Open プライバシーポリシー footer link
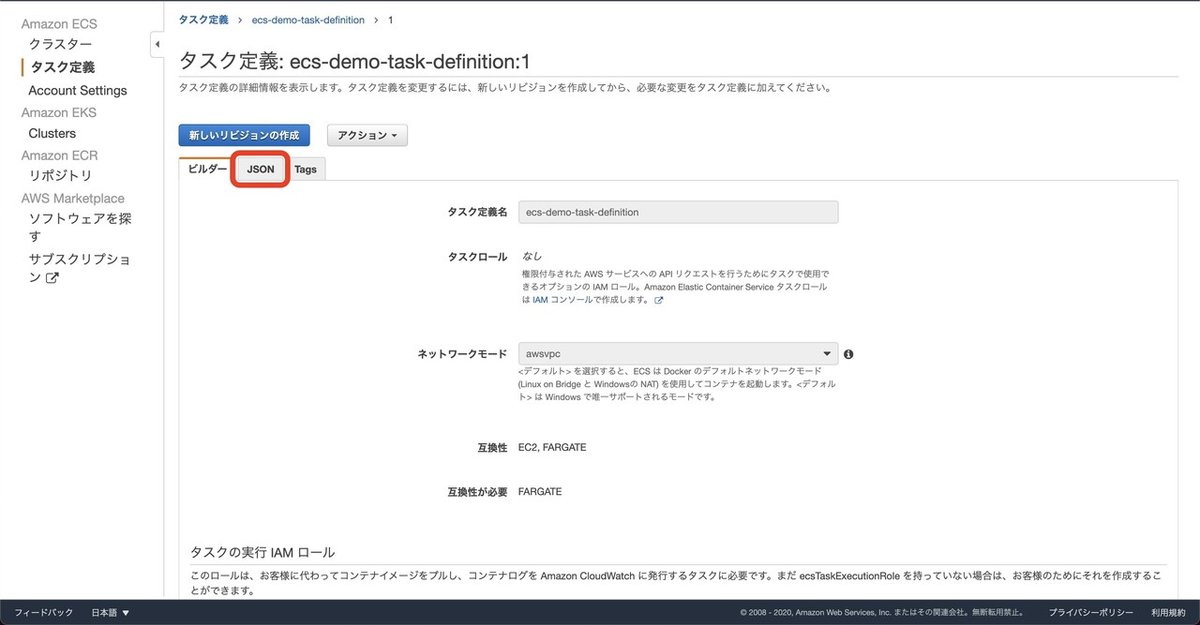1200x625 pixels. pyautogui.click(x=1091, y=612)
